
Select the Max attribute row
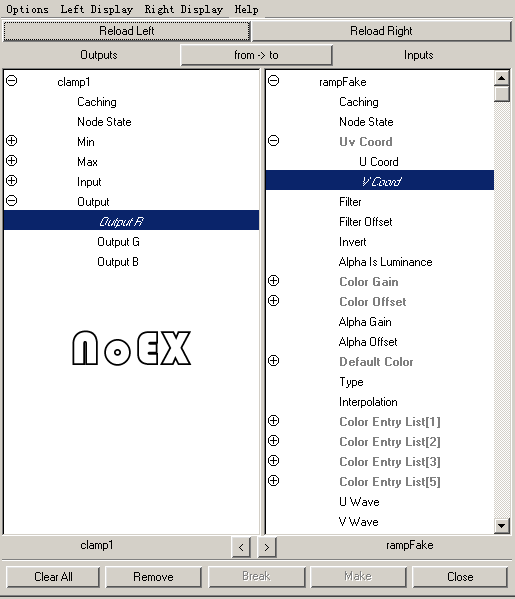coord(87,162)
